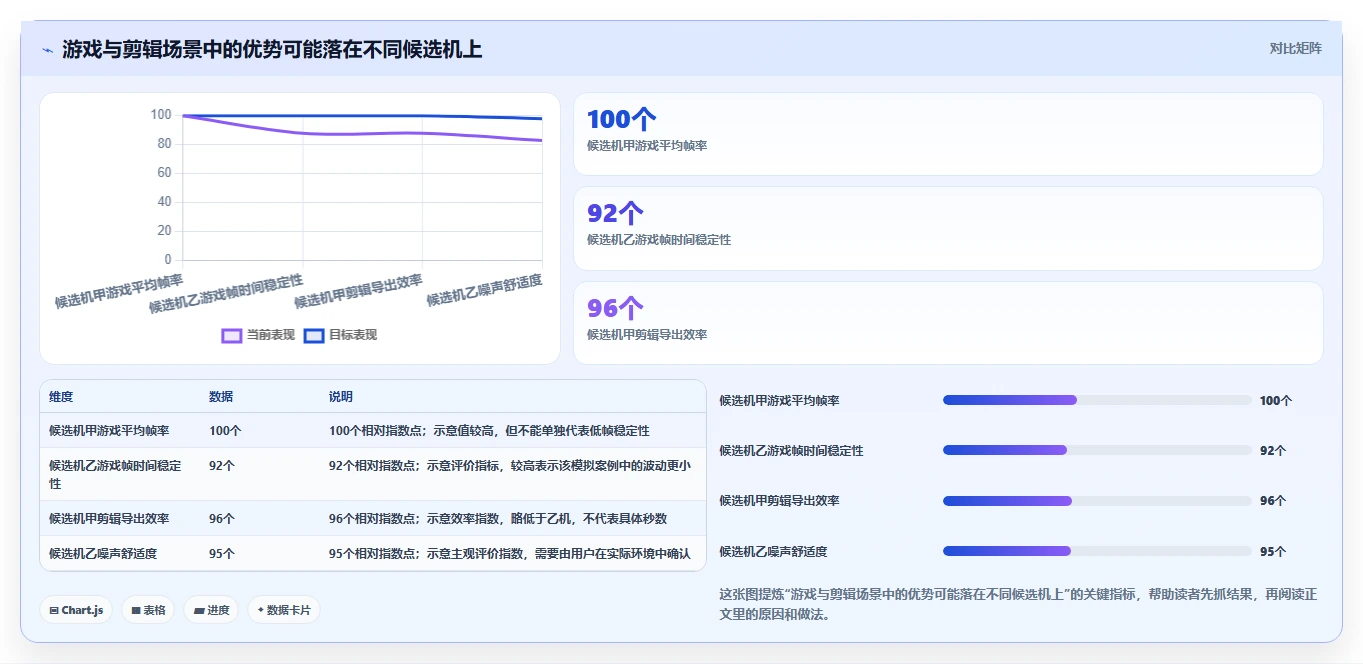The image size is (1363, 664).
Task: Click table cell 候选机乙噪声舒适度
Action: tap(103, 553)
